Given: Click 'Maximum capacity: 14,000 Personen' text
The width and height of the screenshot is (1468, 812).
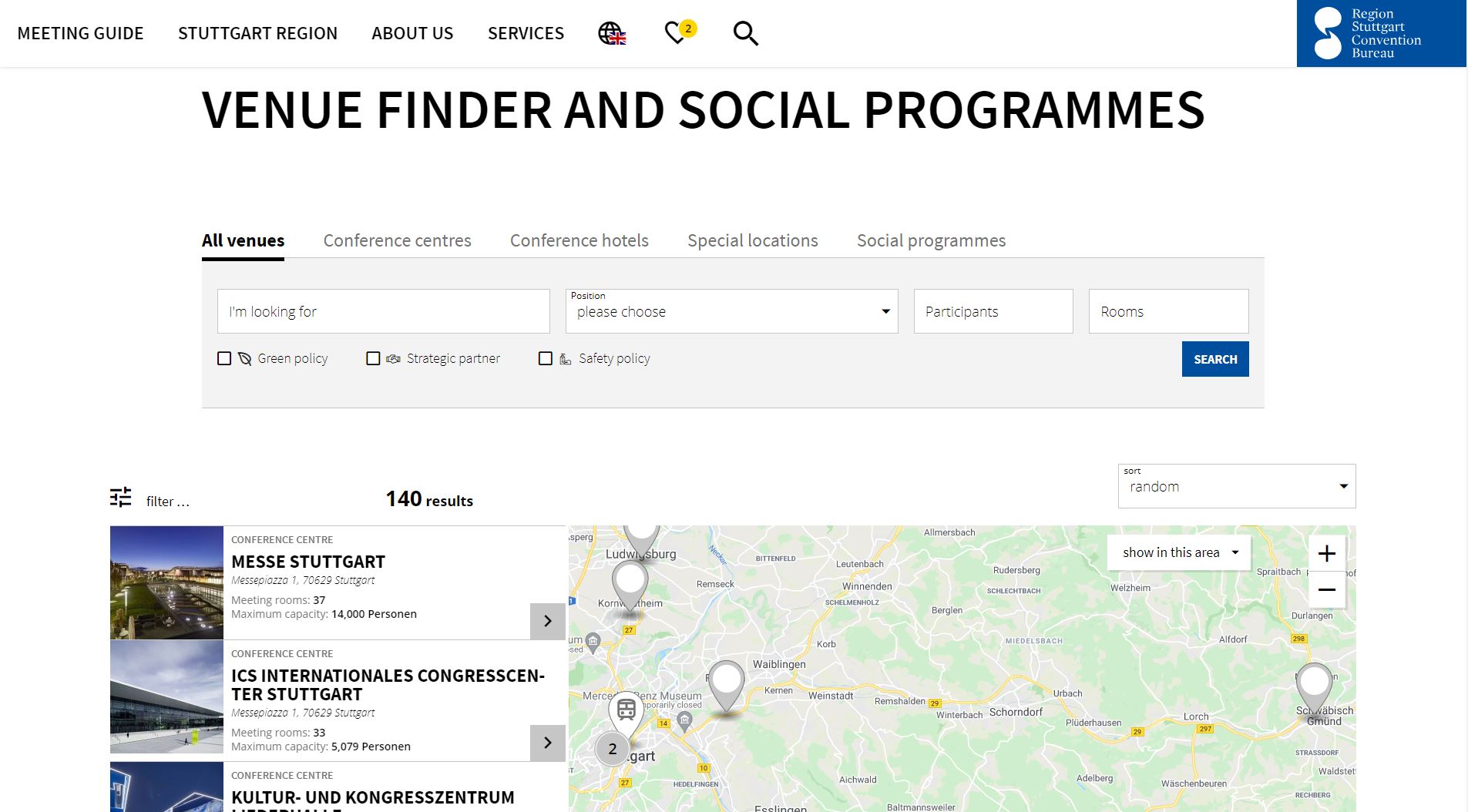Looking at the screenshot, I should [324, 614].
